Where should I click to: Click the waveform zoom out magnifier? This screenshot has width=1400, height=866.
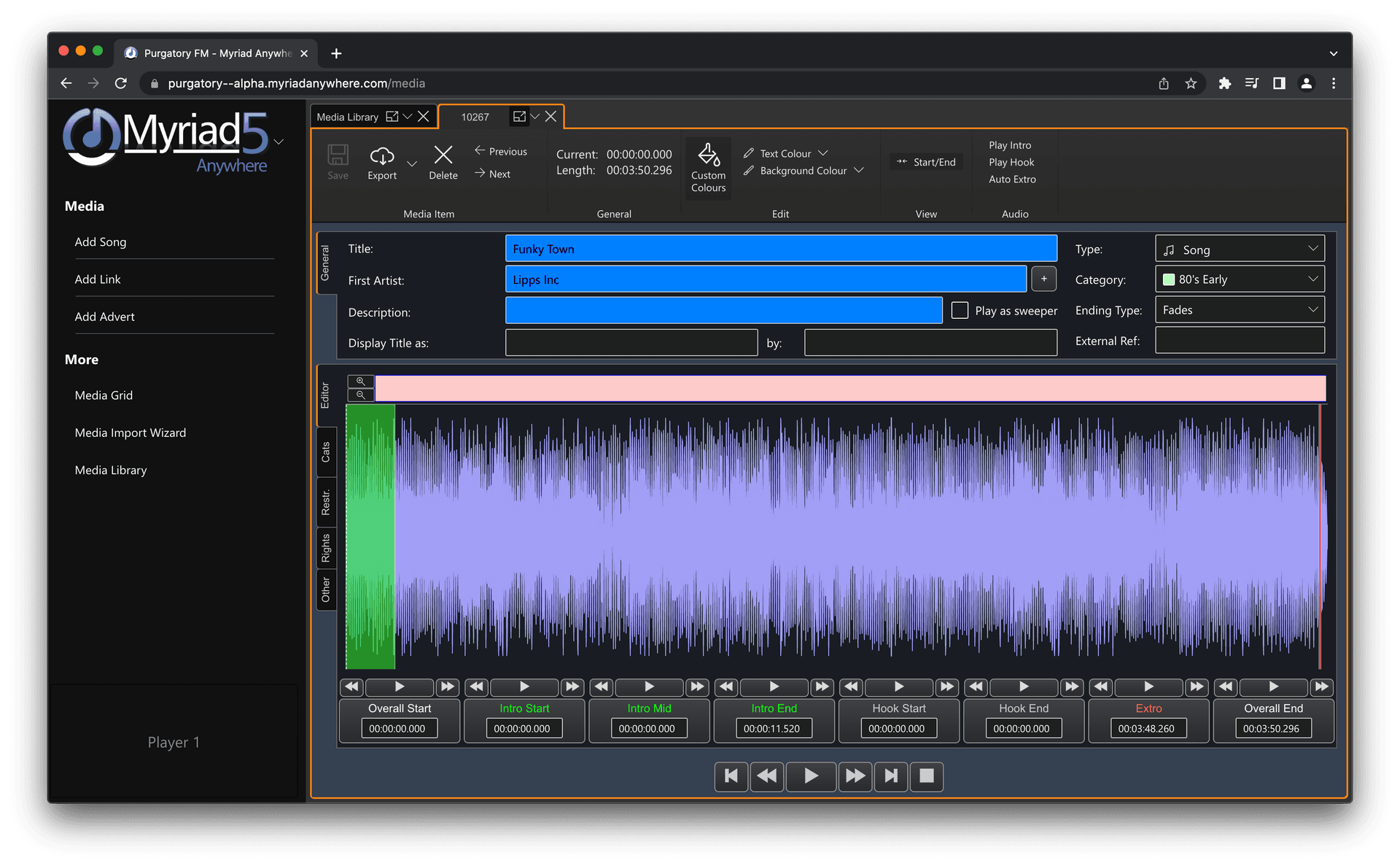[x=360, y=395]
